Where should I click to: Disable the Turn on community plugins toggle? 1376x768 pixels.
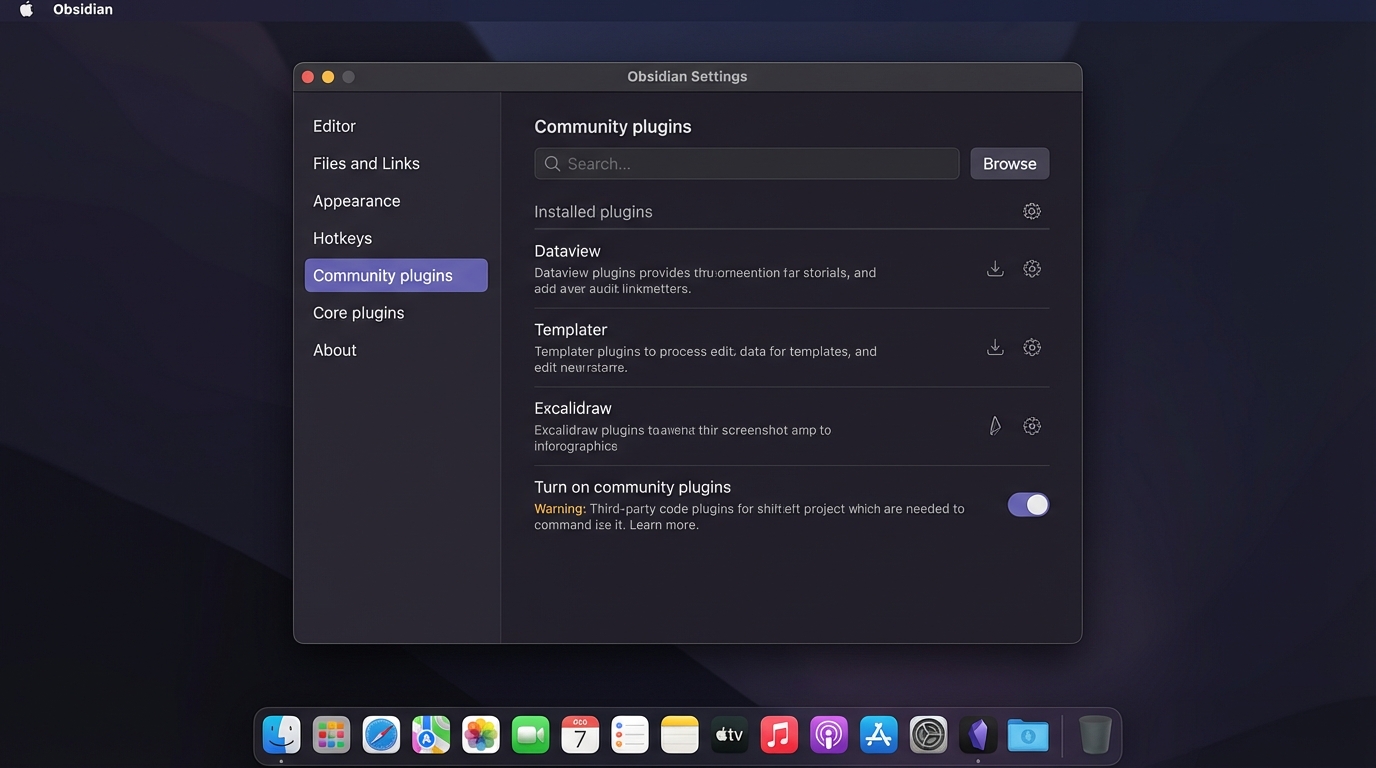(x=1028, y=504)
